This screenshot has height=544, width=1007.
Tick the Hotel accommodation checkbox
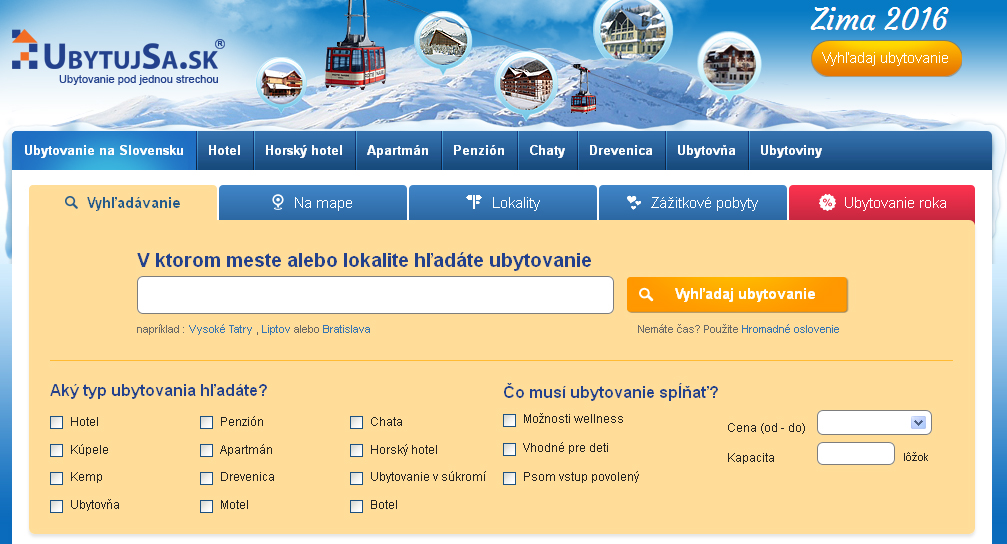tap(57, 422)
